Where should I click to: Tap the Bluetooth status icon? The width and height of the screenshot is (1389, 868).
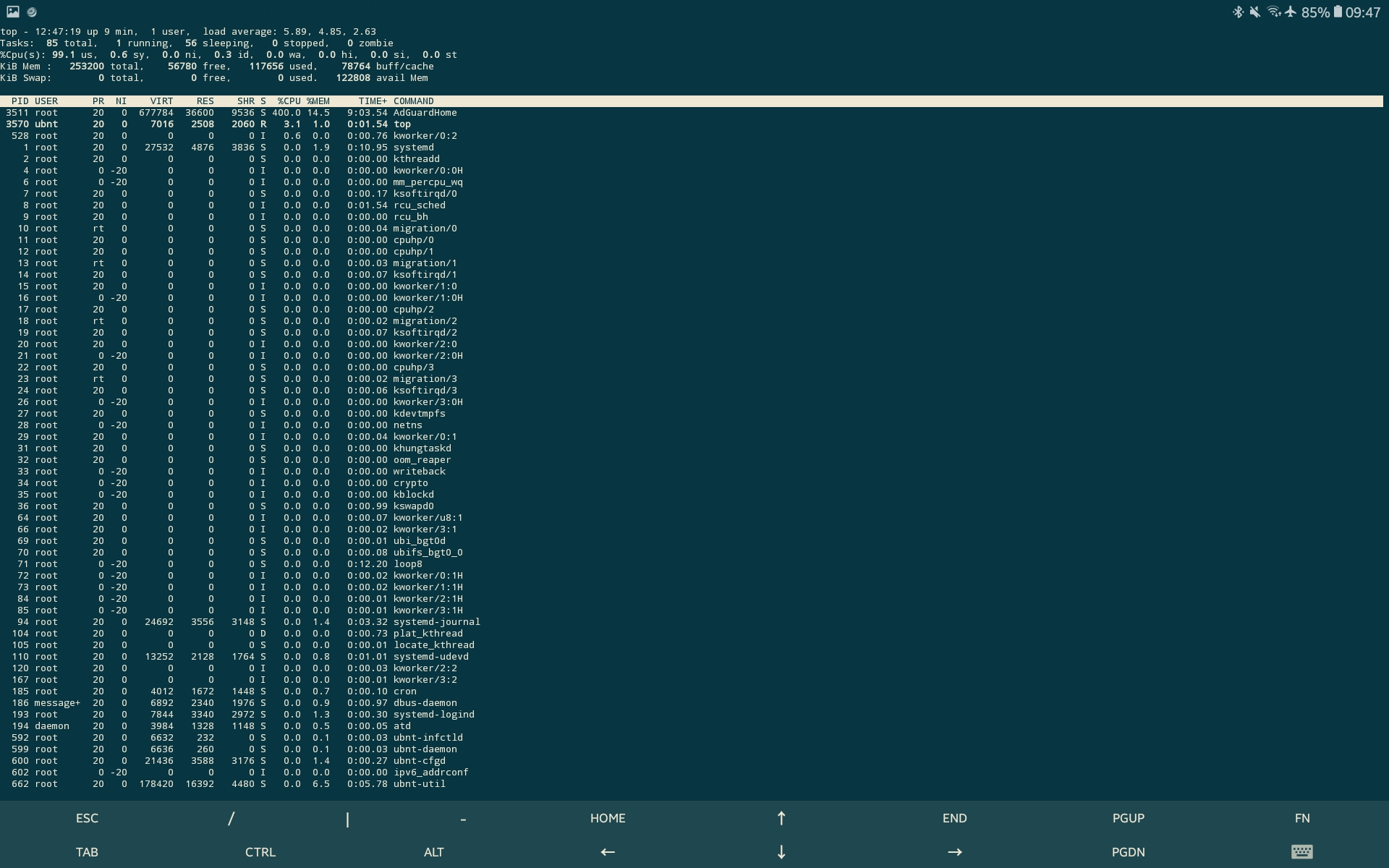1238,12
